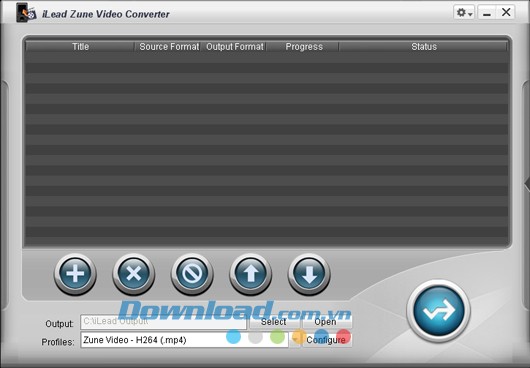Click the iLead app logo icon

coord(26,13)
